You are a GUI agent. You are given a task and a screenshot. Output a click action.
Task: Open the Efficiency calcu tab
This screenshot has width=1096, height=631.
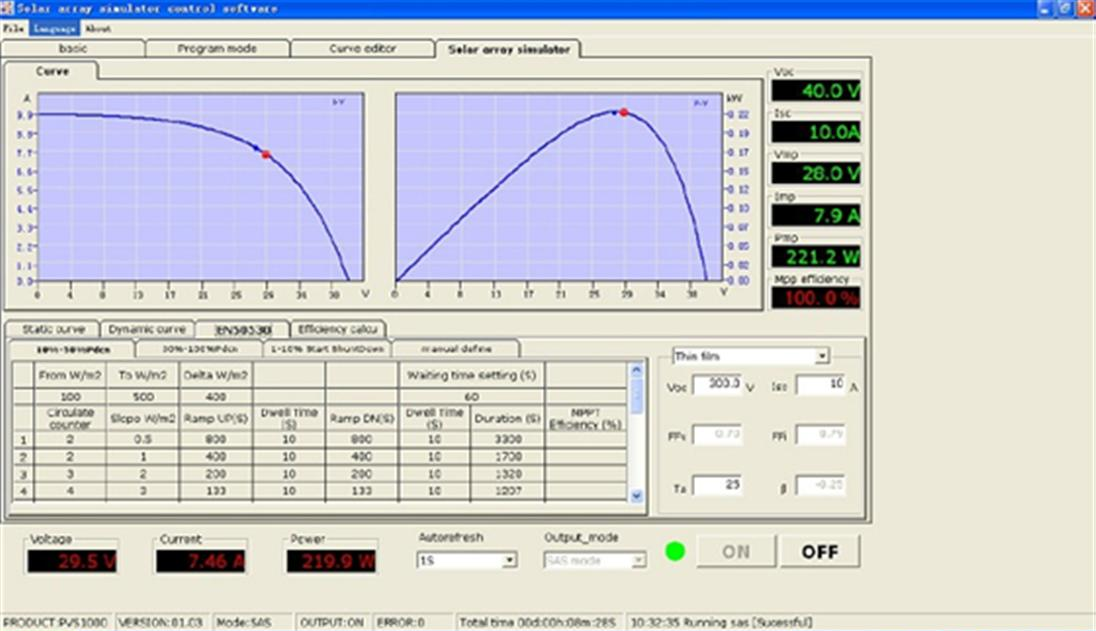pyautogui.click(x=337, y=329)
